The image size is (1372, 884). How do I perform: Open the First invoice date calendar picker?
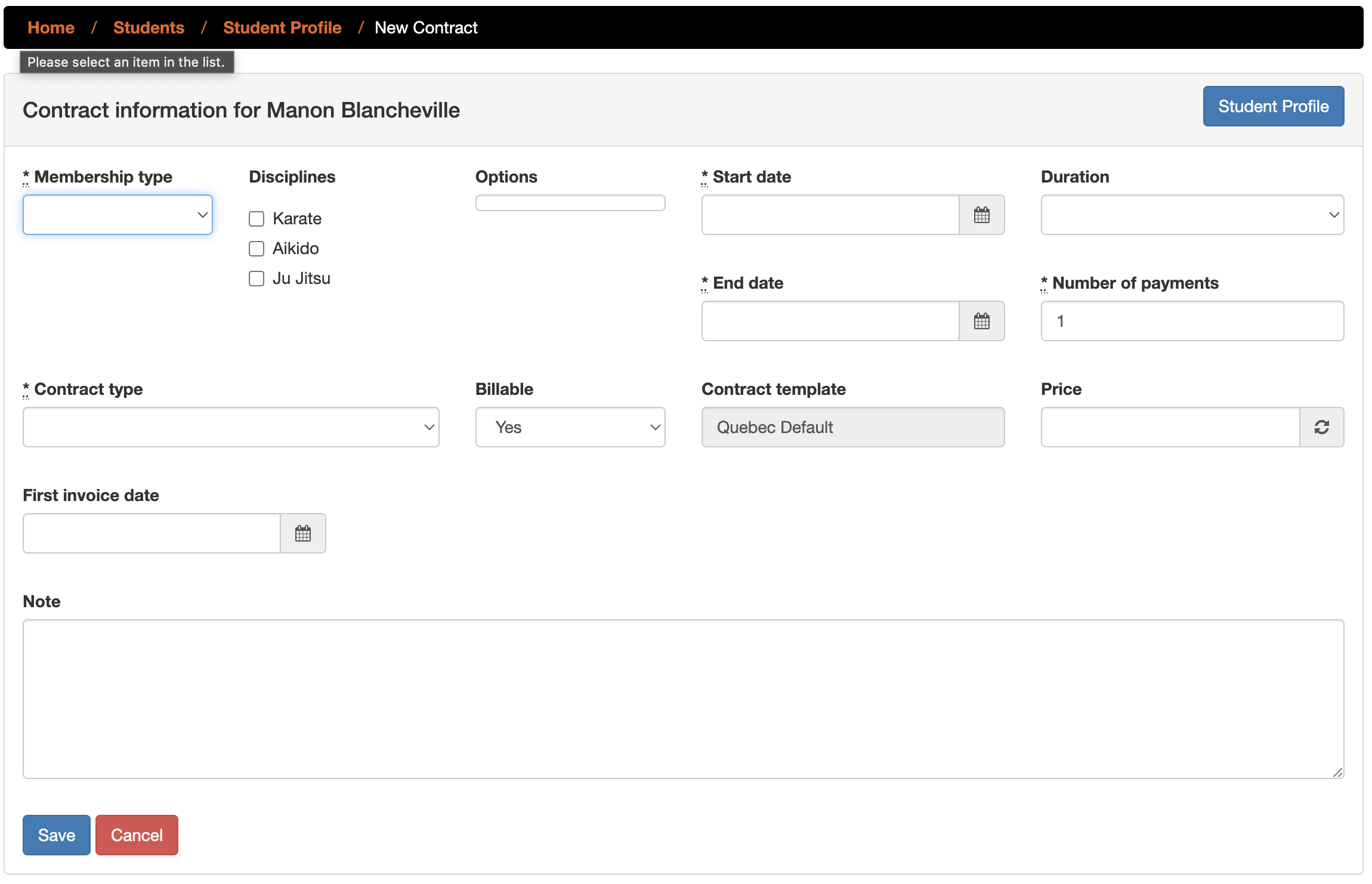303,533
